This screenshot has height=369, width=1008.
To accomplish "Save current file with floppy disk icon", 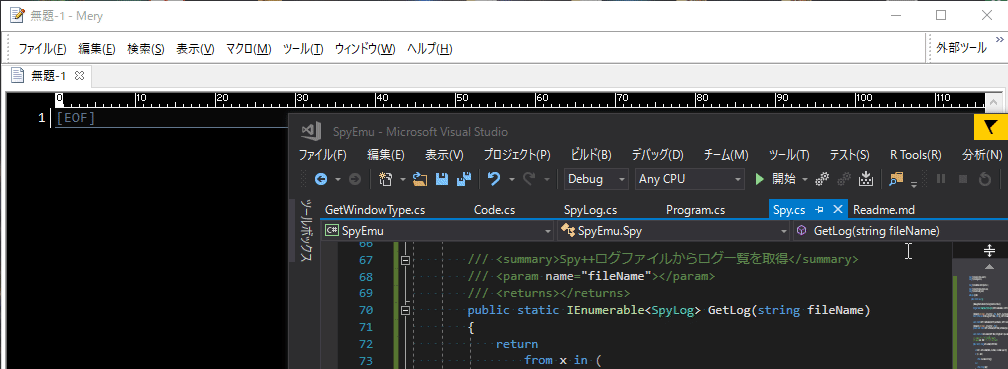I will (442, 179).
